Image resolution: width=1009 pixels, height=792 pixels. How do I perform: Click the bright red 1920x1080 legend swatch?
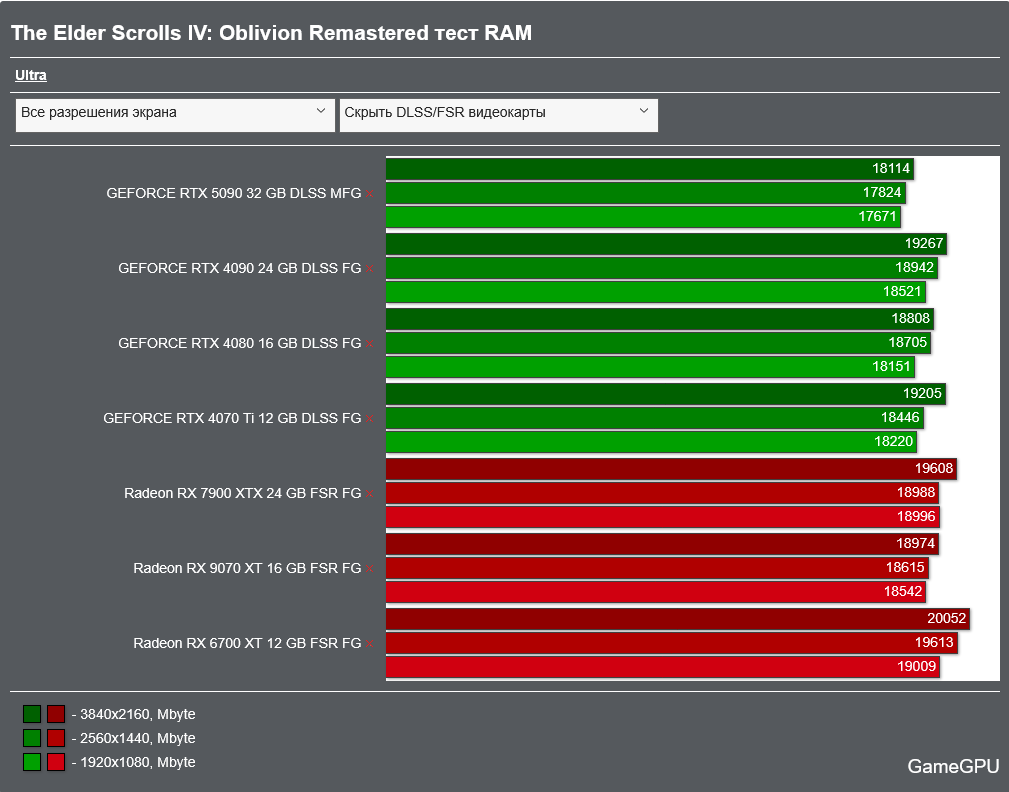56,762
